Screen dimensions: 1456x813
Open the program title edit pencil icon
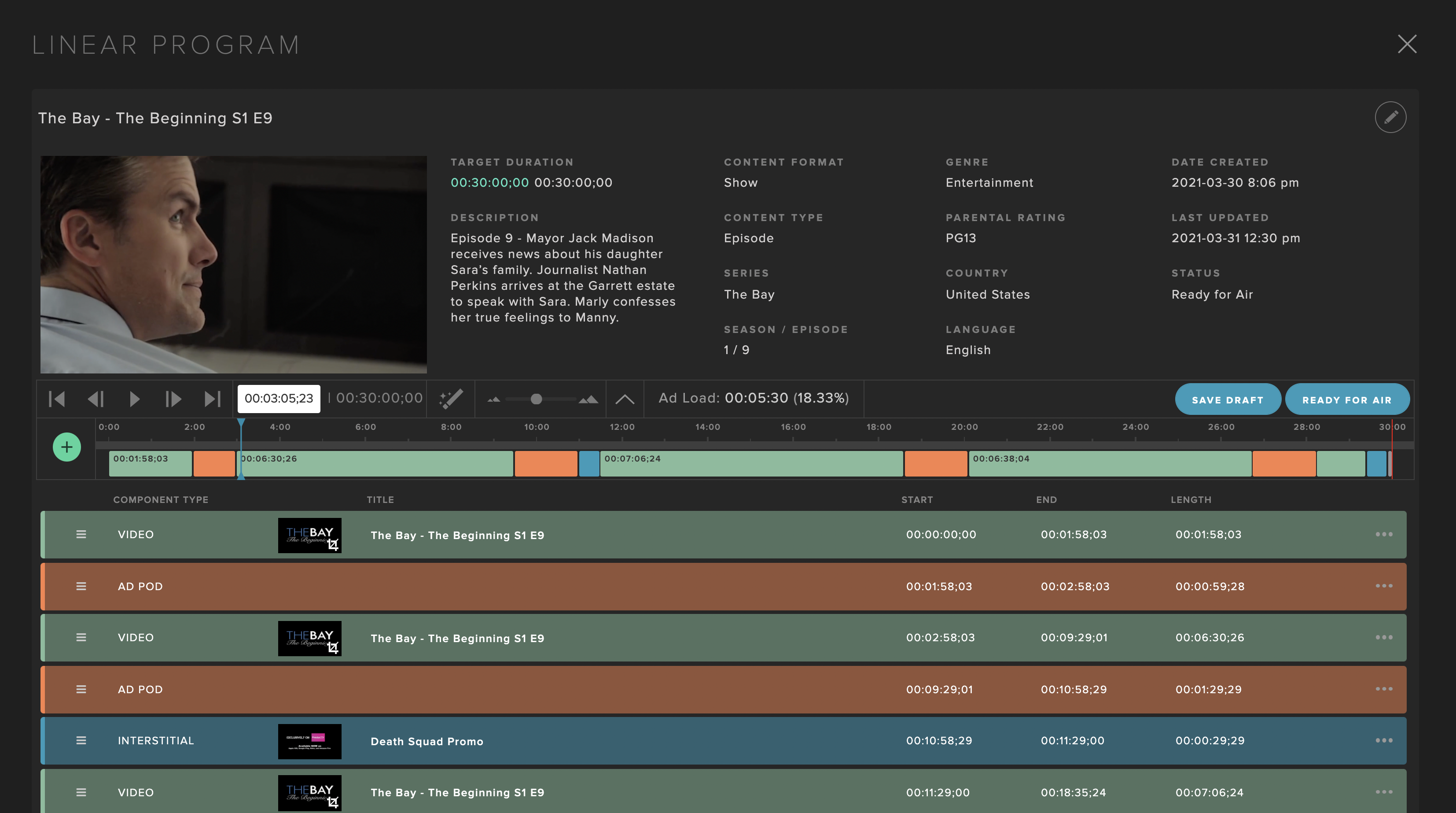1391,117
